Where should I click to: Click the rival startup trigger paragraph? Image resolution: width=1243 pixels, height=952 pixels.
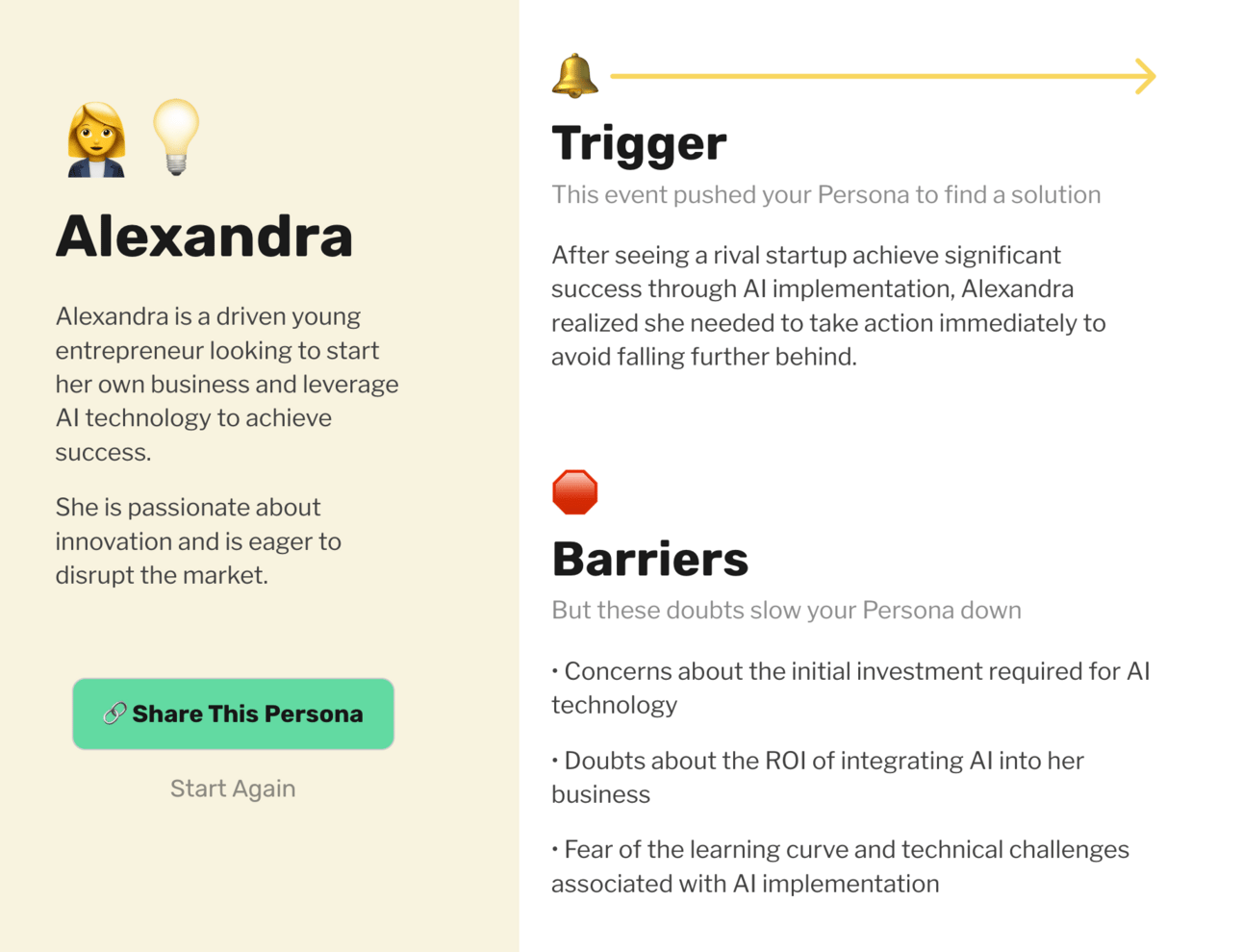point(827,306)
